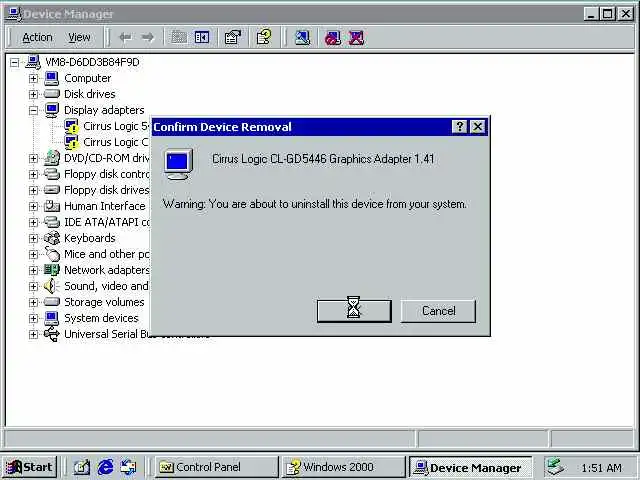Click the Outlook Express quick launch icon
The image size is (640, 480).
click(x=129, y=467)
